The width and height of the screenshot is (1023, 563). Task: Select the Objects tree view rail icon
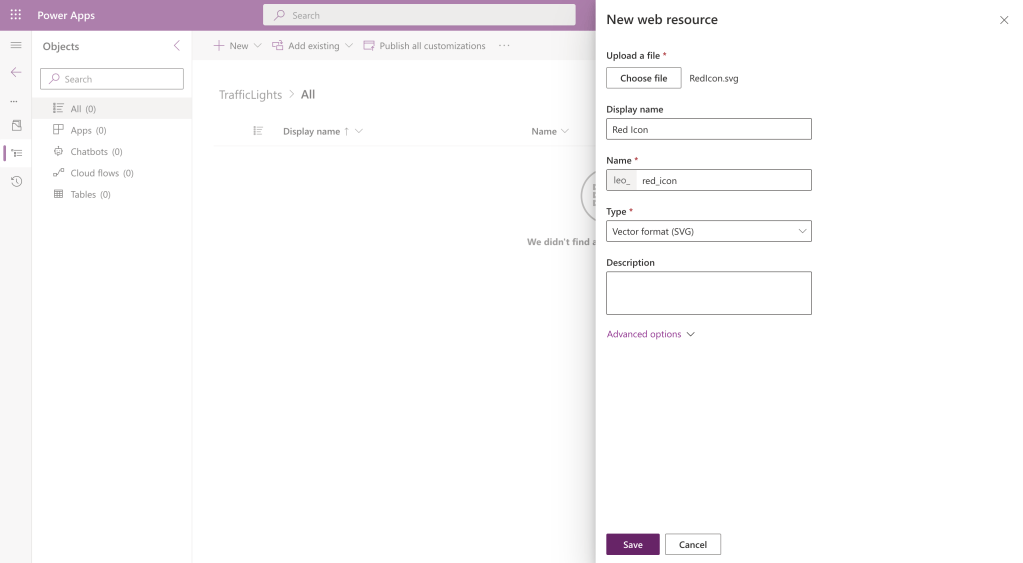pyautogui.click(x=16, y=153)
